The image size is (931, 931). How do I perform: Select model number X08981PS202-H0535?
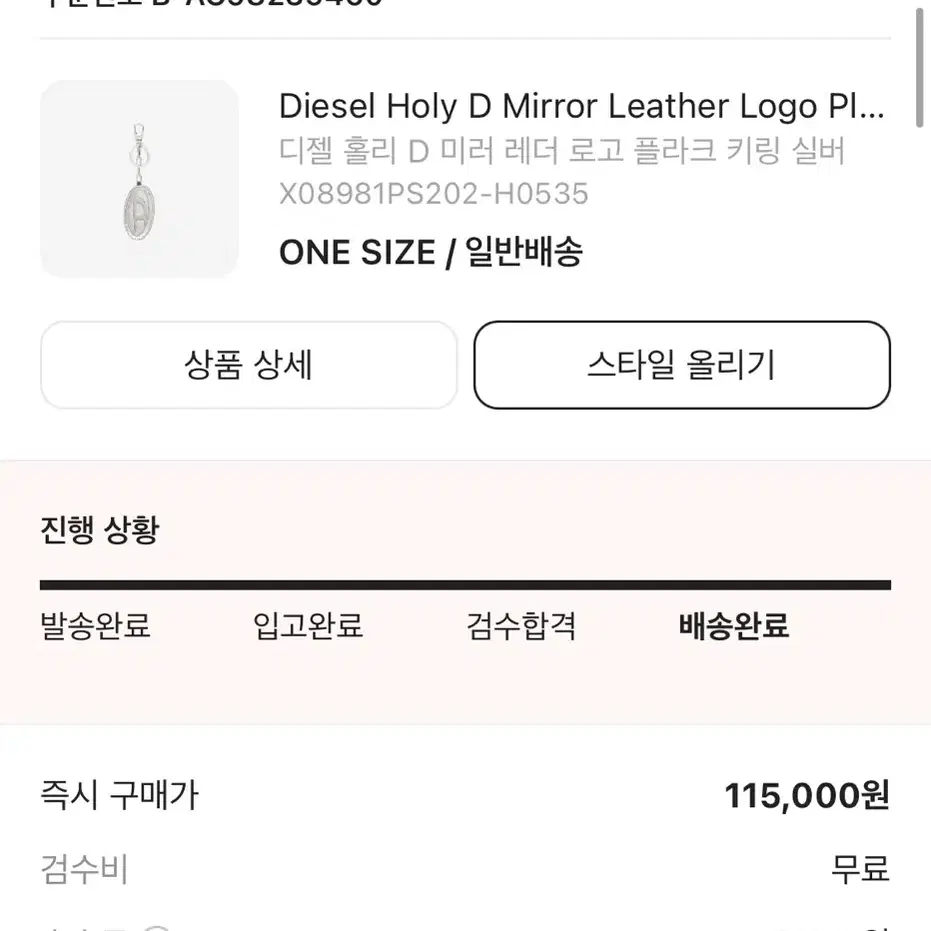tap(433, 194)
